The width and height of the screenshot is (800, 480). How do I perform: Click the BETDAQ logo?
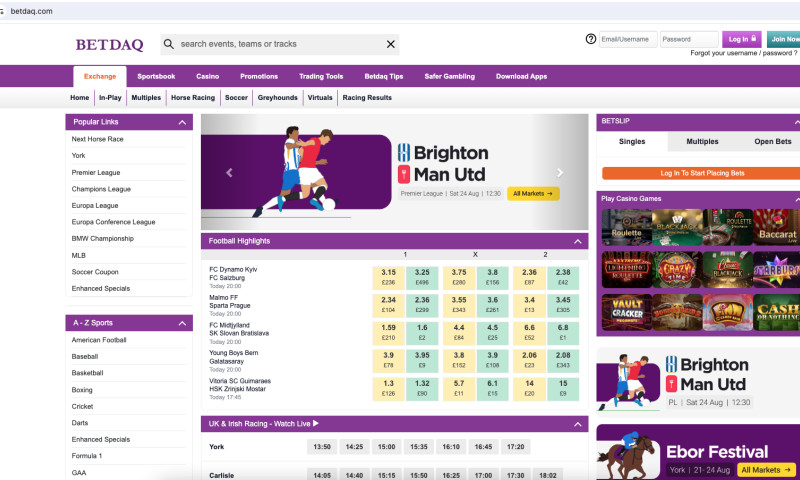coord(109,44)
